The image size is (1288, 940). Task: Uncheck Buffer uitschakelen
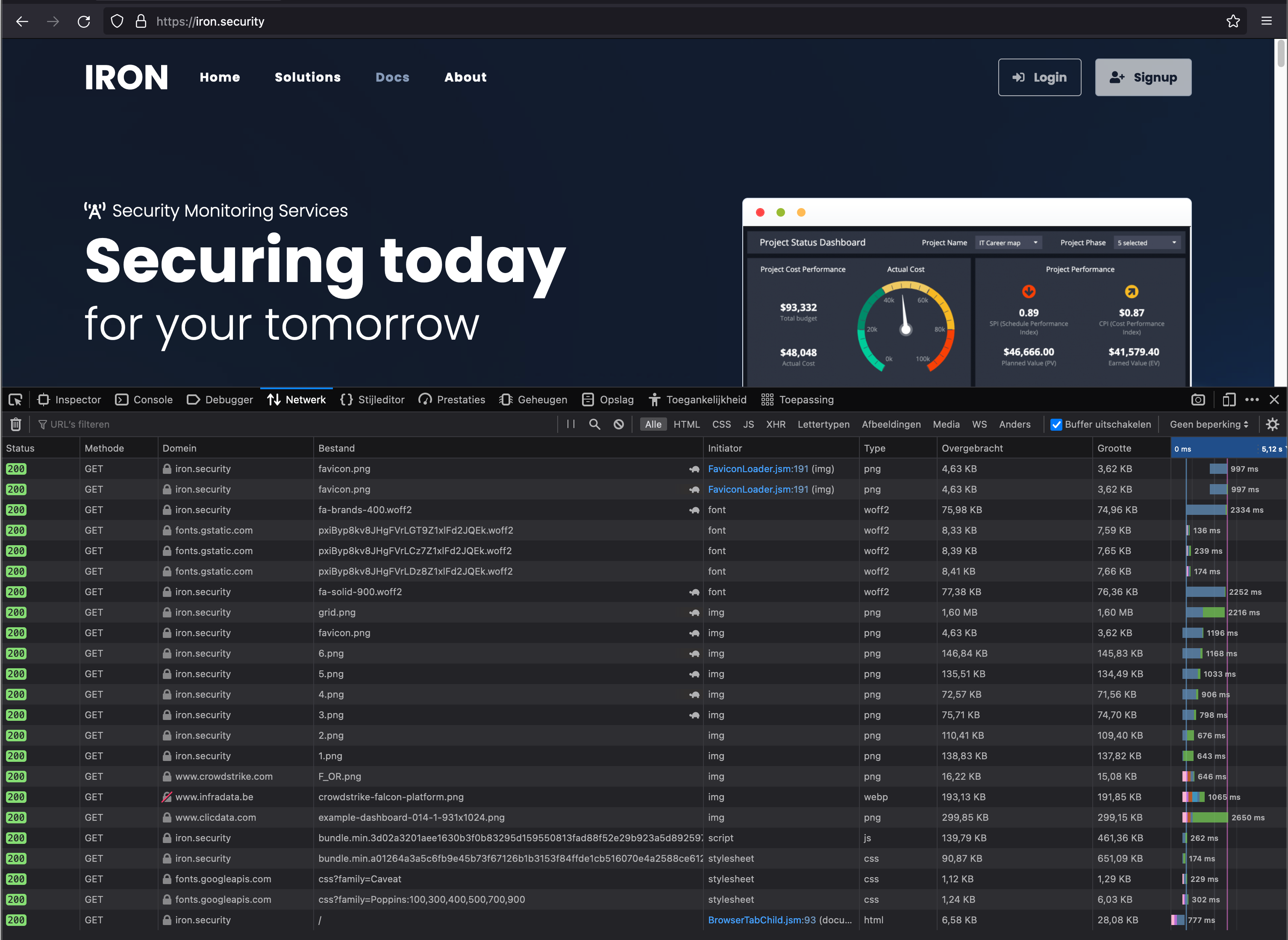coord(1056,424)
